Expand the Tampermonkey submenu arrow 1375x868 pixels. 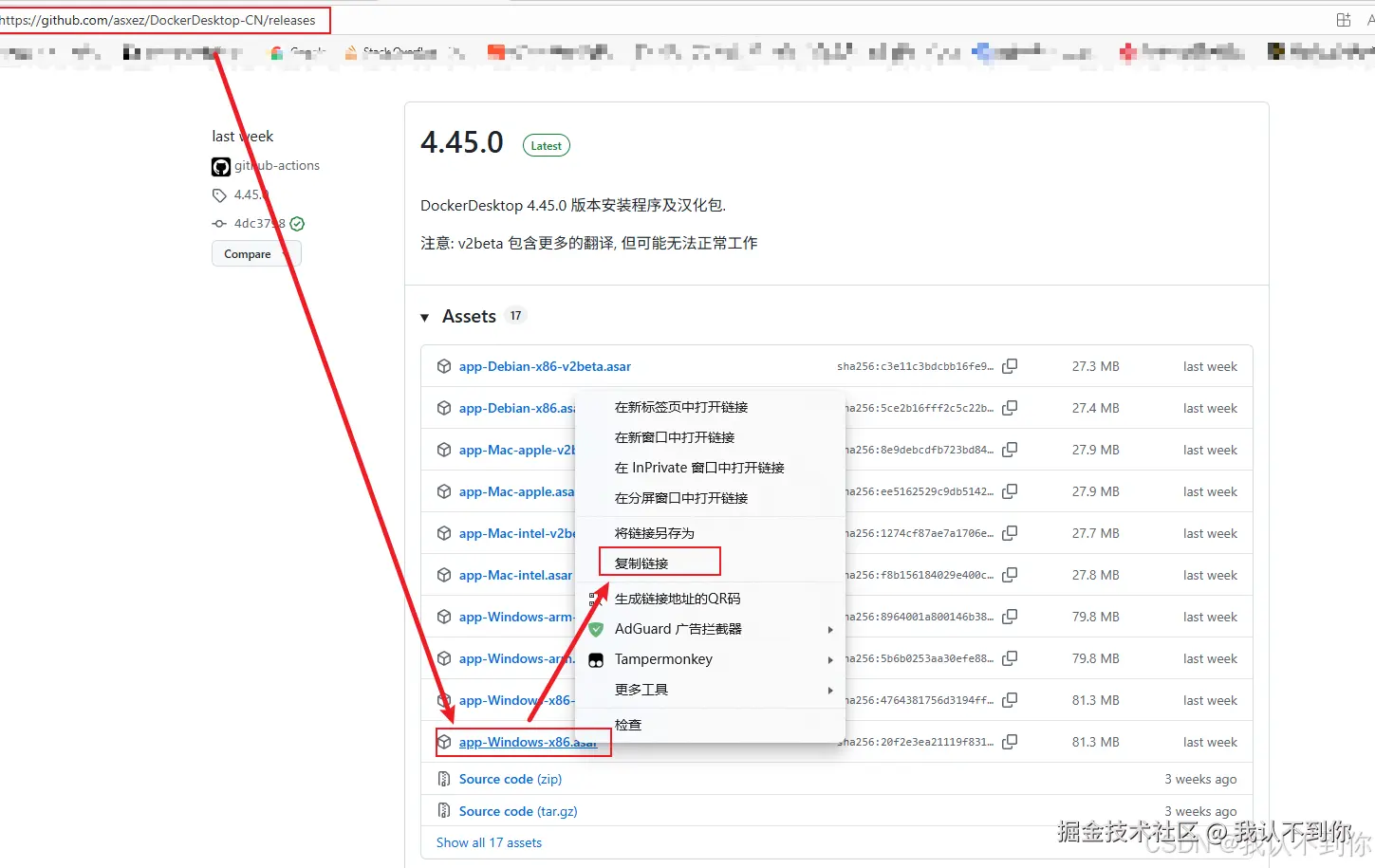tap(830, 660)
